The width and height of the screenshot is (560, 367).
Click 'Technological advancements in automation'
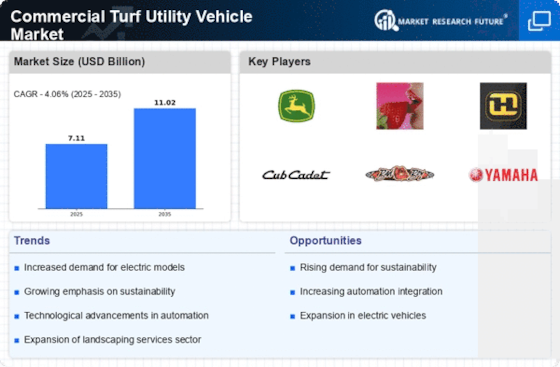116,316
